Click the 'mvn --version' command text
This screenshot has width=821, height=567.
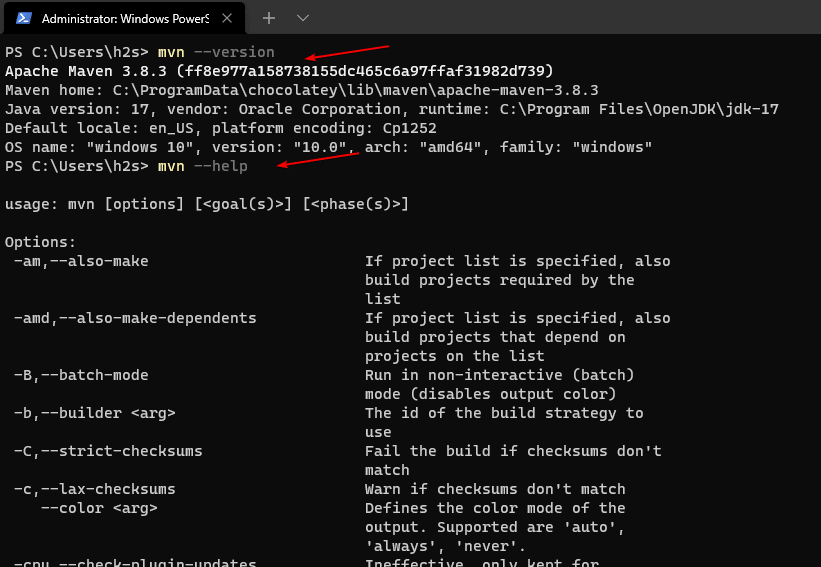tap(216, 52)
